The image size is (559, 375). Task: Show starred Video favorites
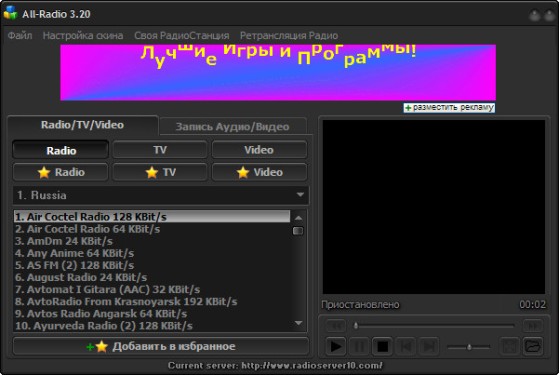(x=259, y=172)
